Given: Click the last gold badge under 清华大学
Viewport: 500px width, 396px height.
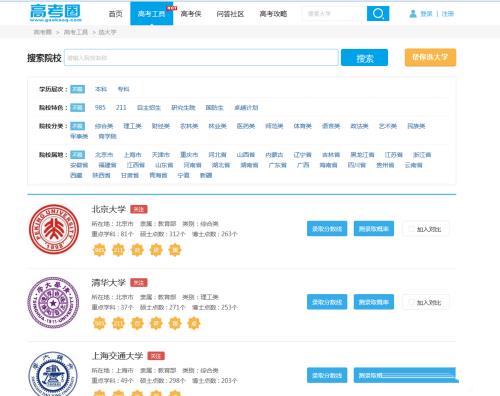Looking at the screenshot, I should click(x=194, y=323).
